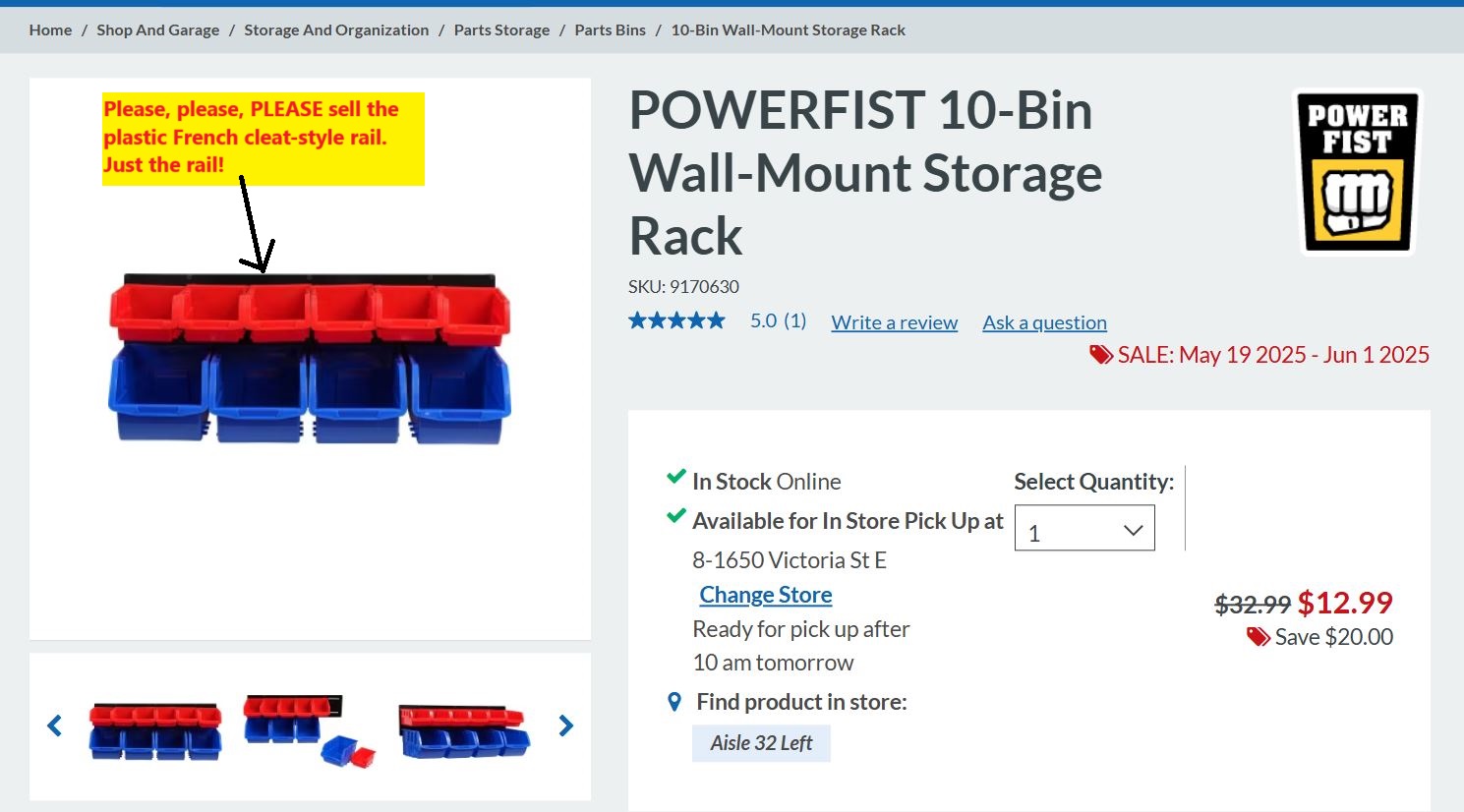
Task: Click the previous image arrow in carousel
Action: click(x=55, y=726)
